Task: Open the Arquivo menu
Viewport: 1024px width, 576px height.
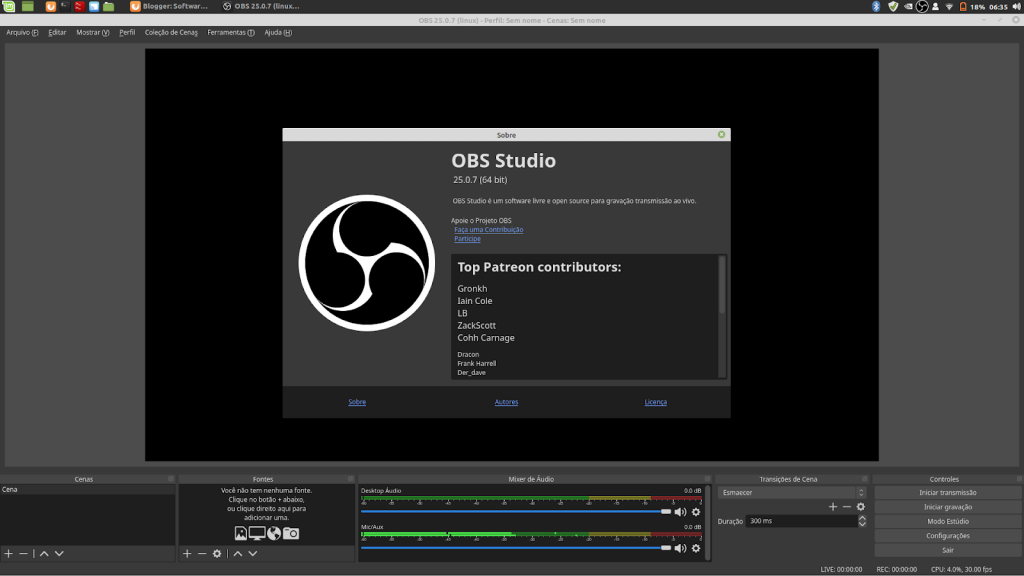Action: click(x=22, y=32)
